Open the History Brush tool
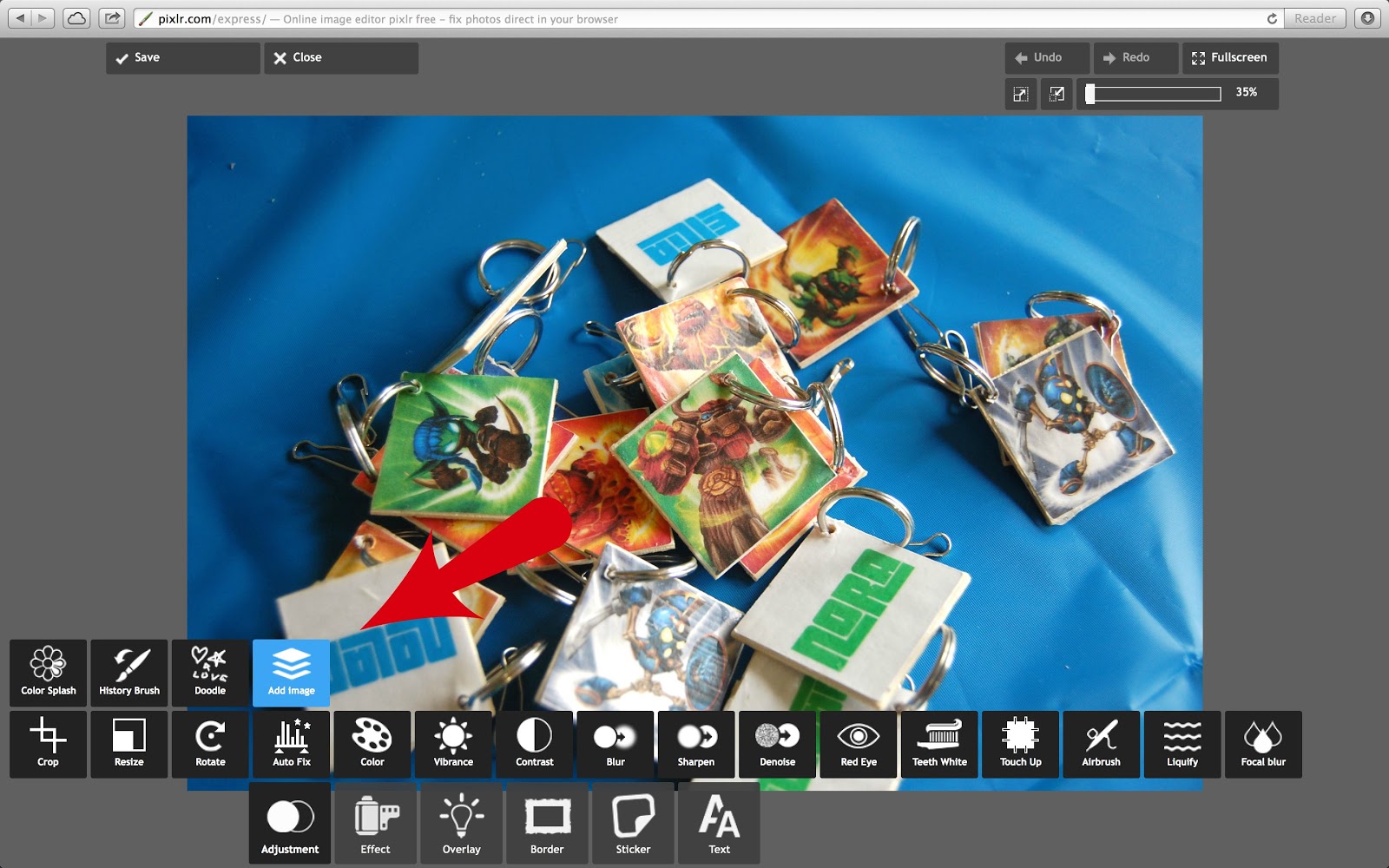This screenshot has height=868, width=1389. (x=129, y=673)
